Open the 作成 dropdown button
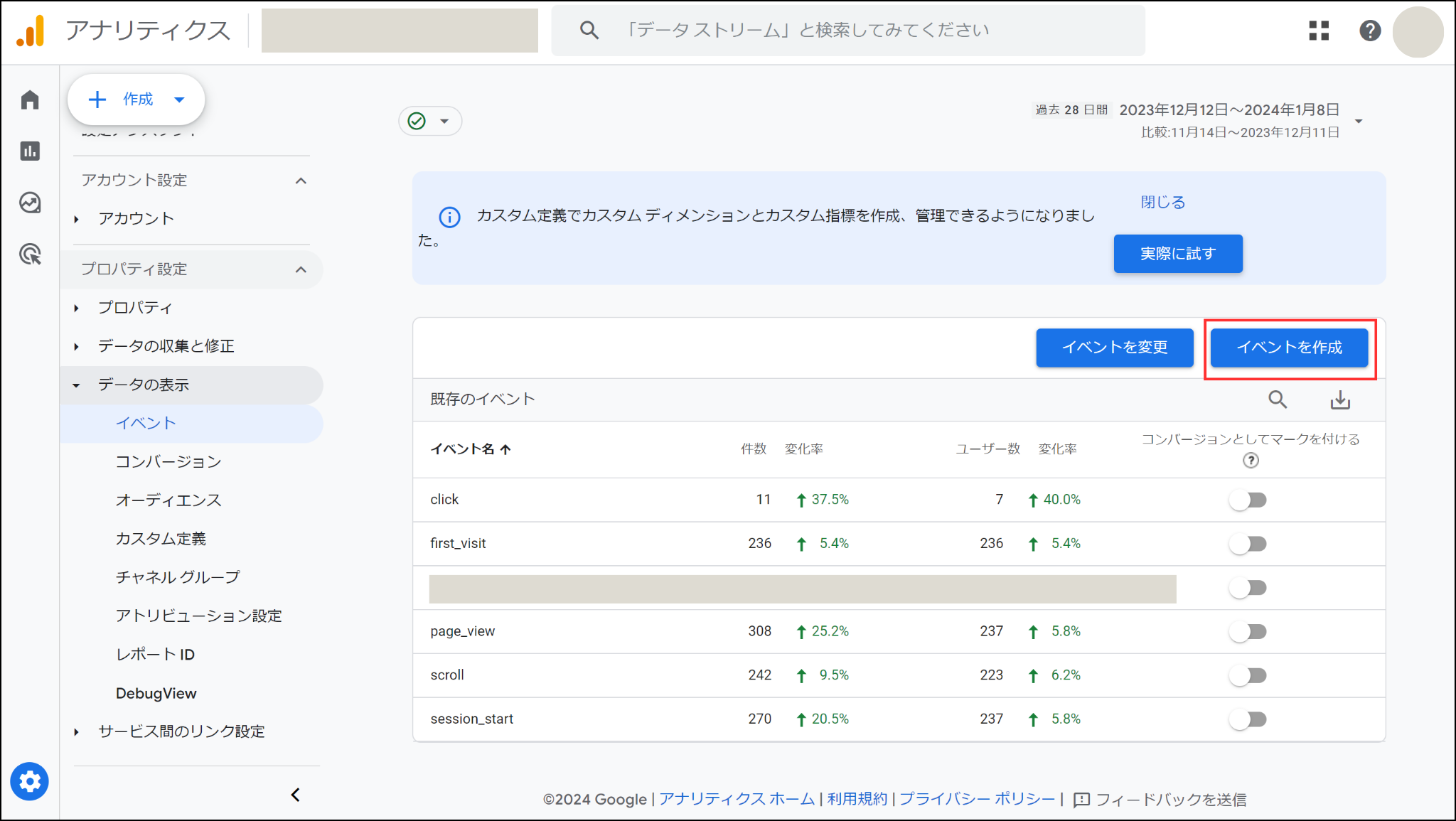The height and width of the screenshot is (821, 1456). tap(136, 99)
